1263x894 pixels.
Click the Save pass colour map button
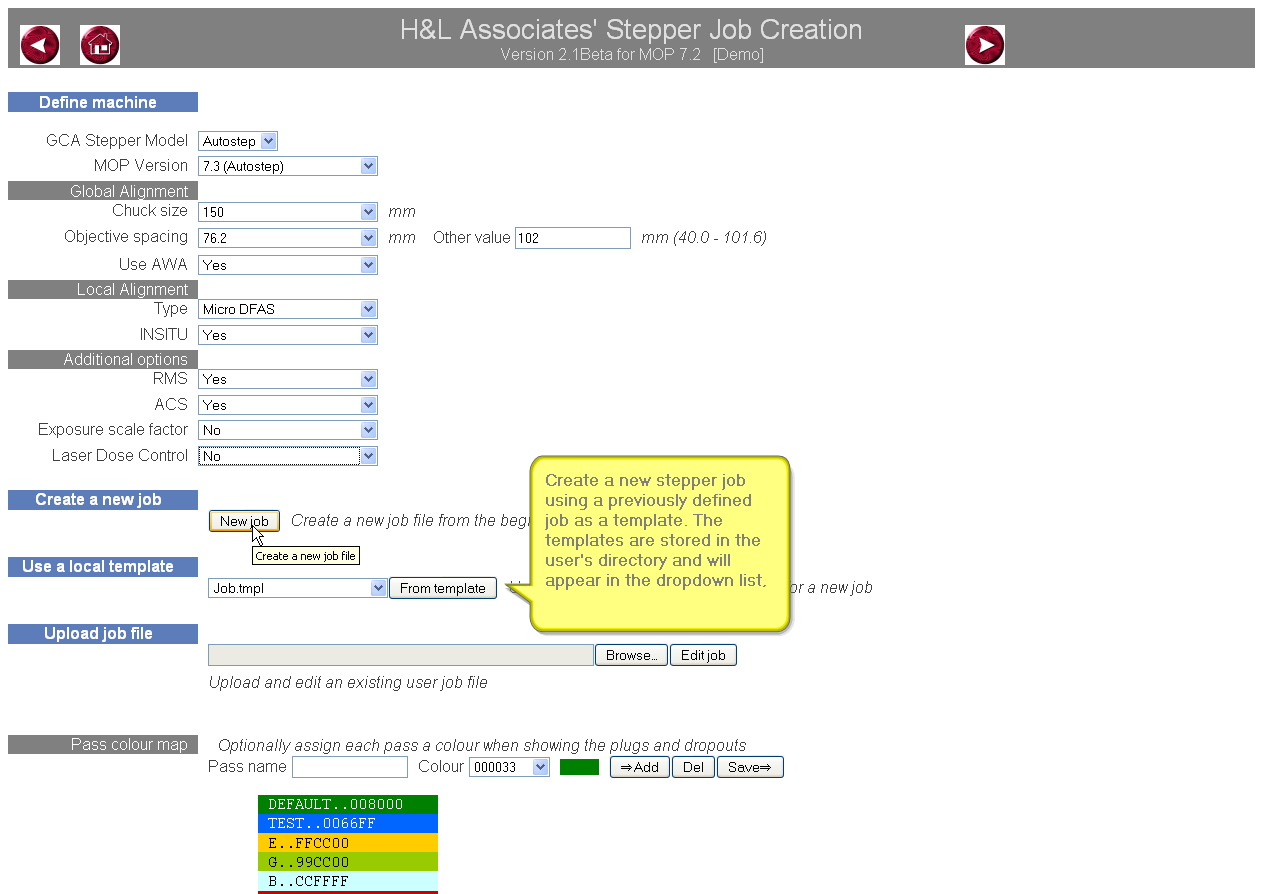(750, 767)
